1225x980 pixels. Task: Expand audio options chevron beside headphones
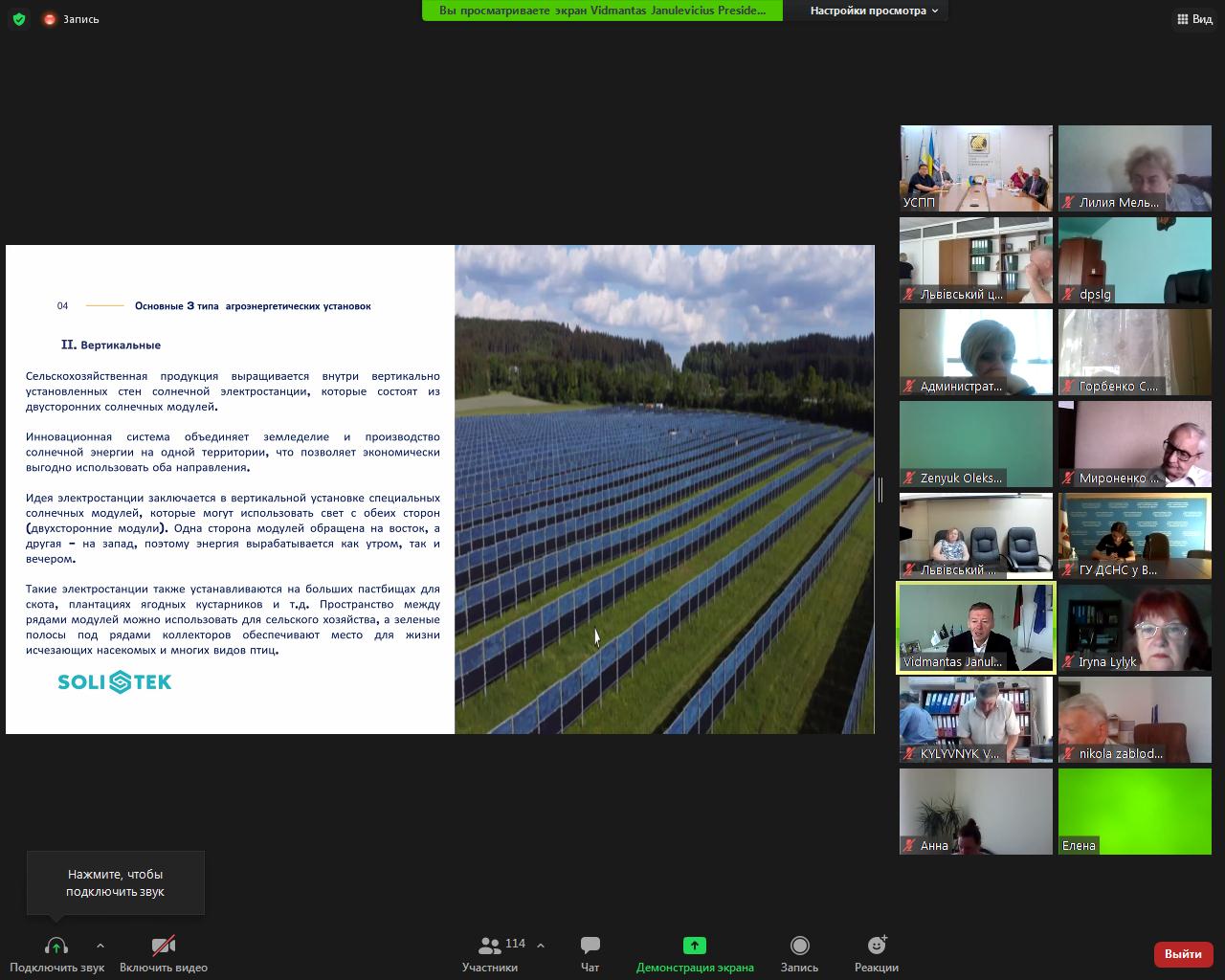(x=100, y=946)
